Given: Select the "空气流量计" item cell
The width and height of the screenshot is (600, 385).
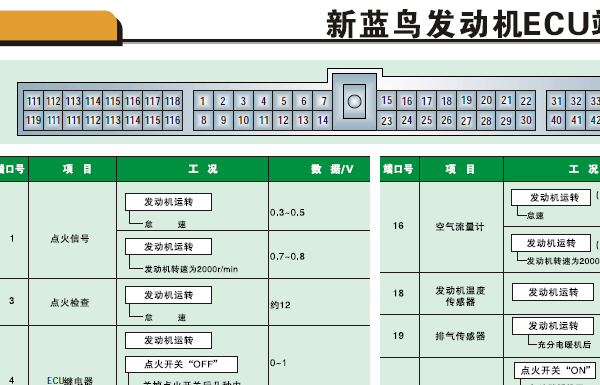Looking at the screenshot, I should (x=460, y=227).
